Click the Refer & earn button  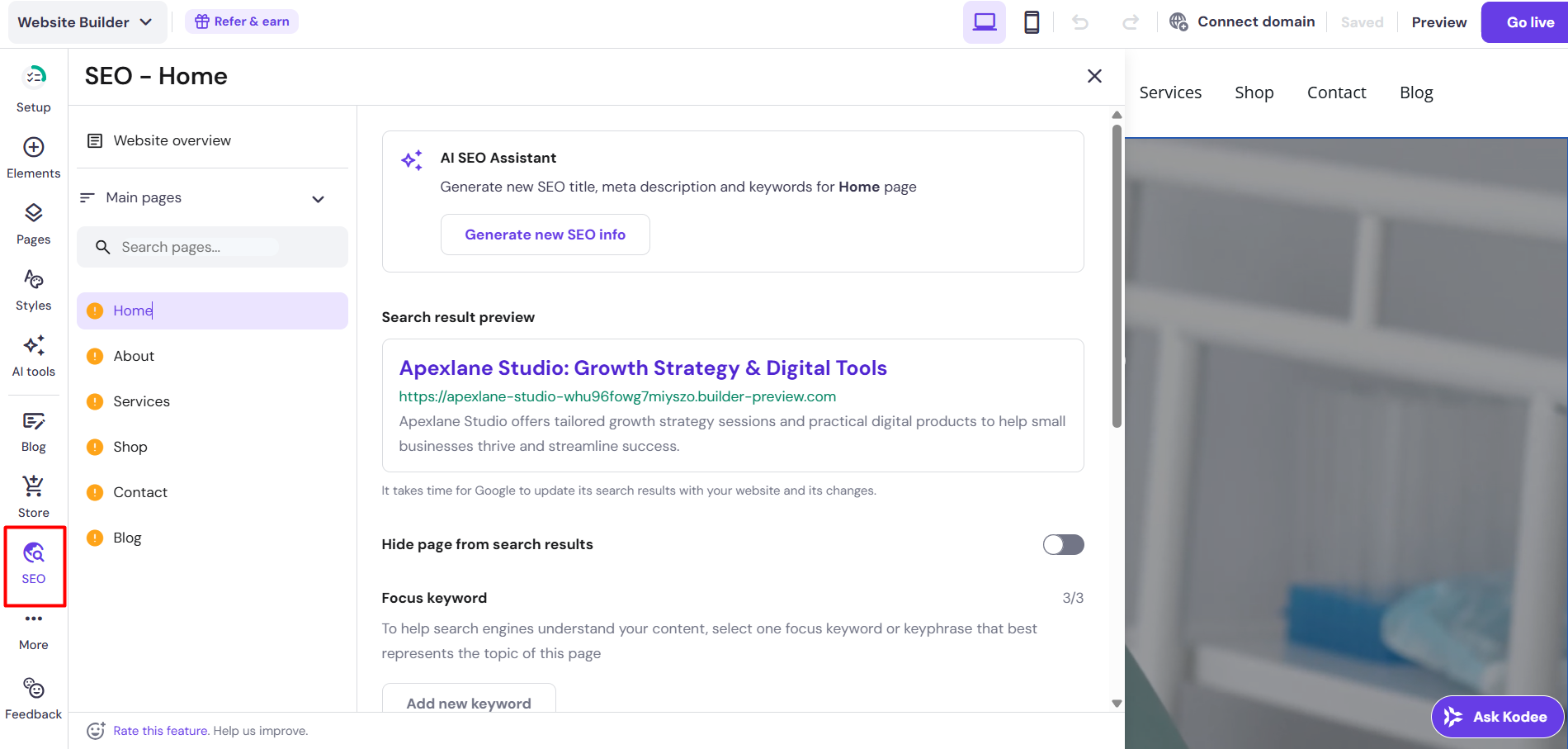[x=242, y=21]
